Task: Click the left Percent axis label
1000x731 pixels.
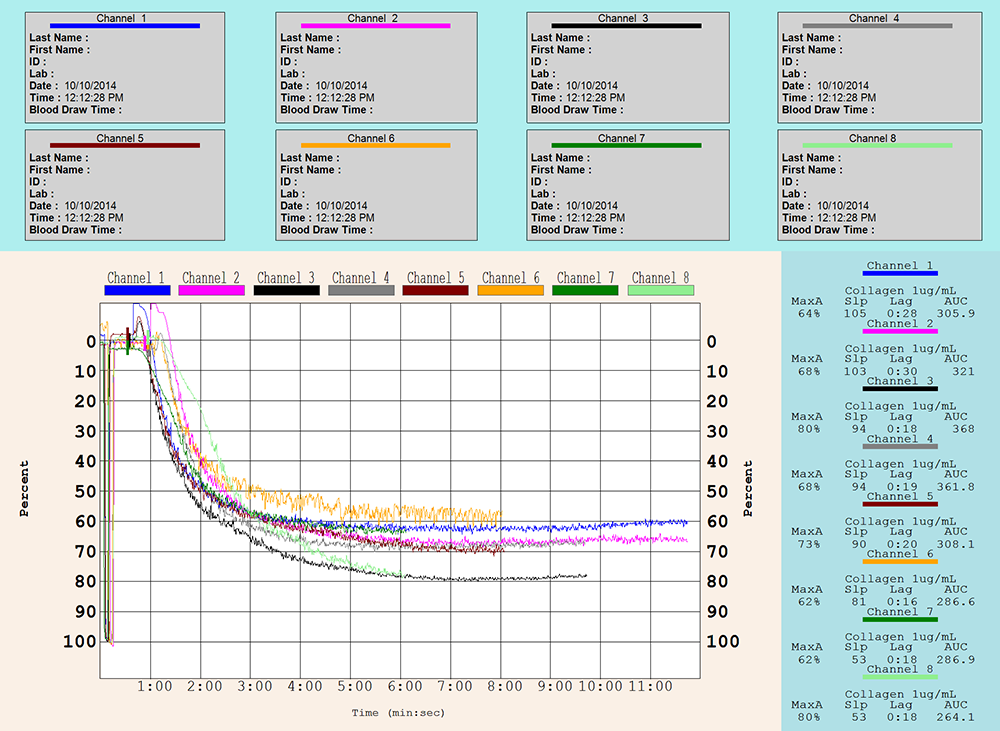Action: (26, 488)
